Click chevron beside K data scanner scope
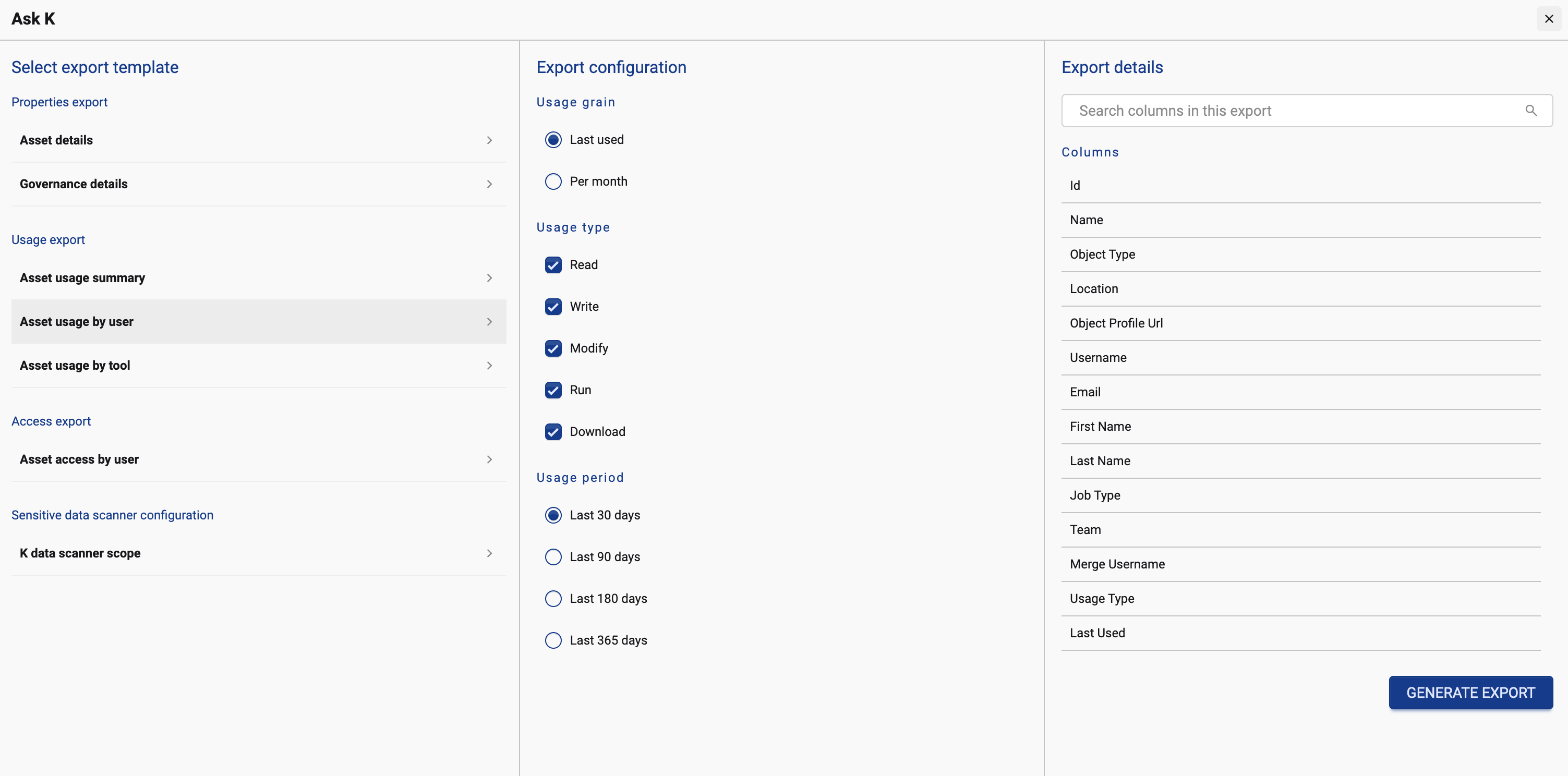Image resolution: width=1568 pixels, height=776 pixels. [x=489, y=553]
